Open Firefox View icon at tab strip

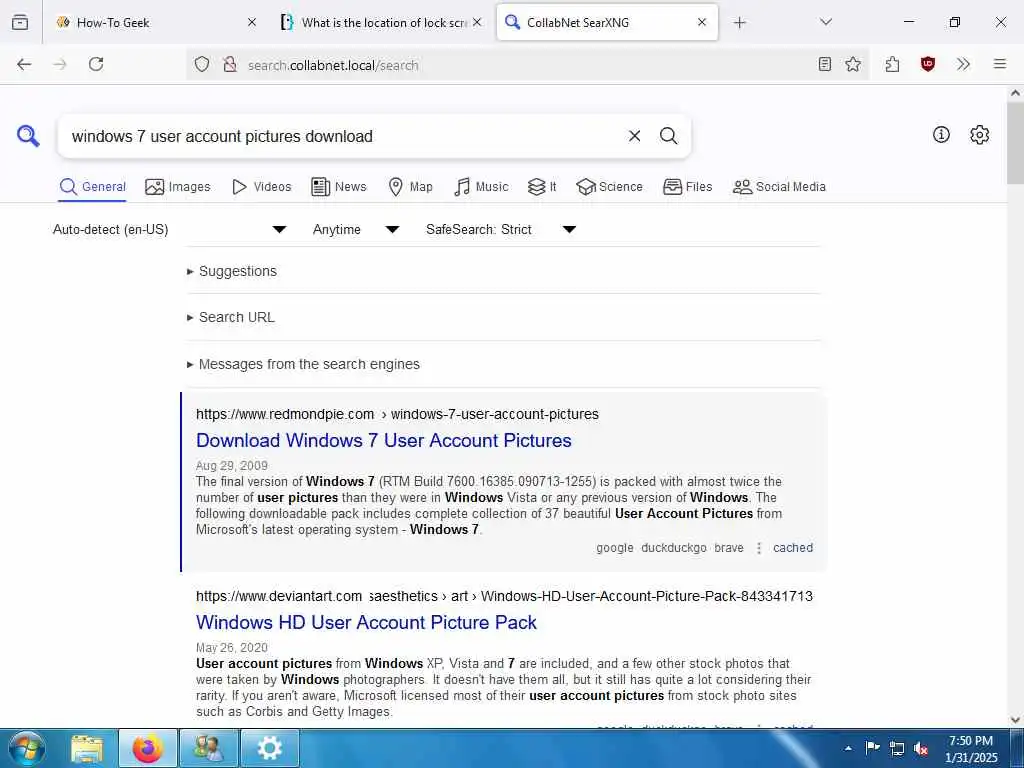pyautogui.click(x=20, y=22)
